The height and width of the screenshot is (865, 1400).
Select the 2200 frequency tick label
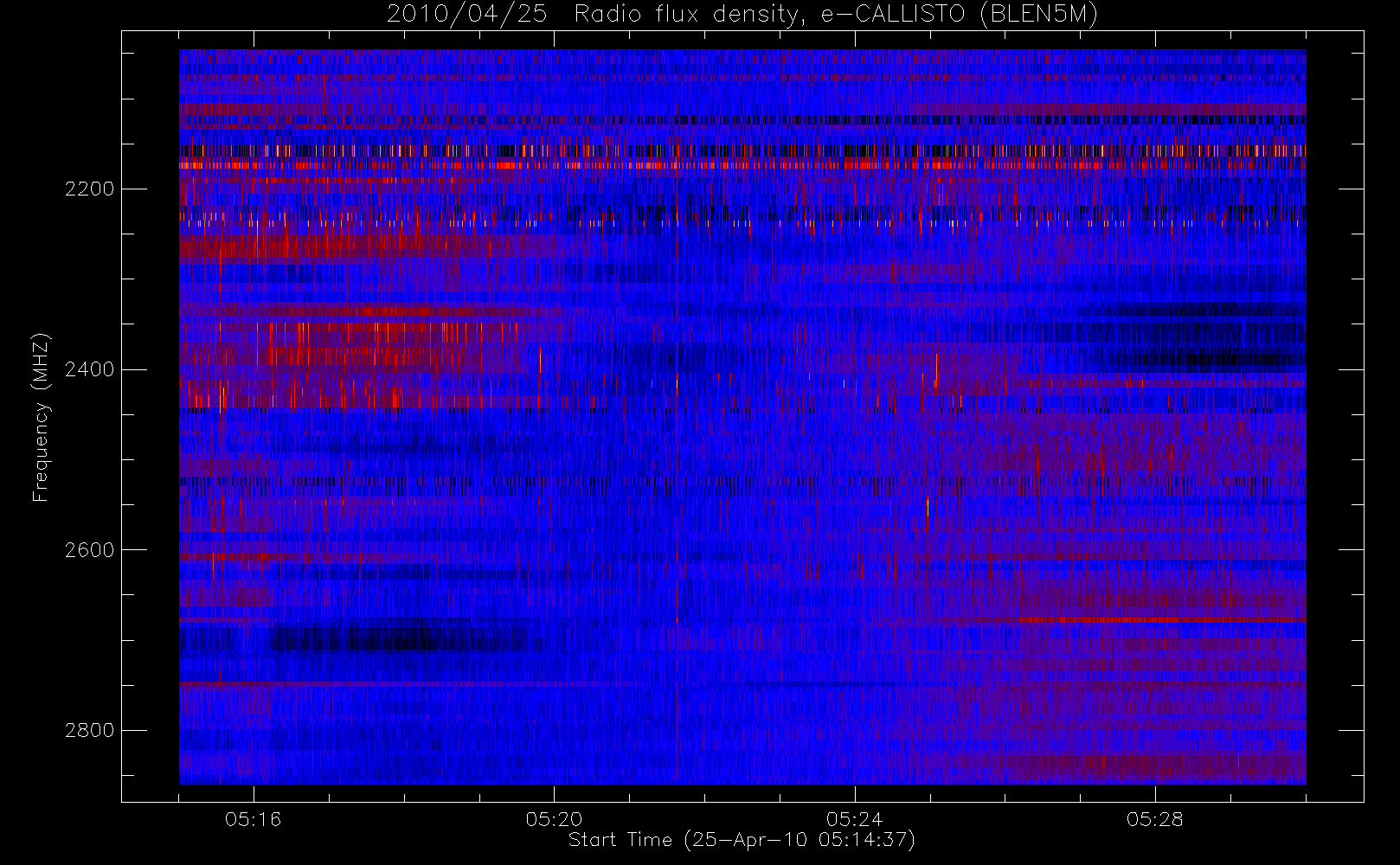[x=90, y=189]
